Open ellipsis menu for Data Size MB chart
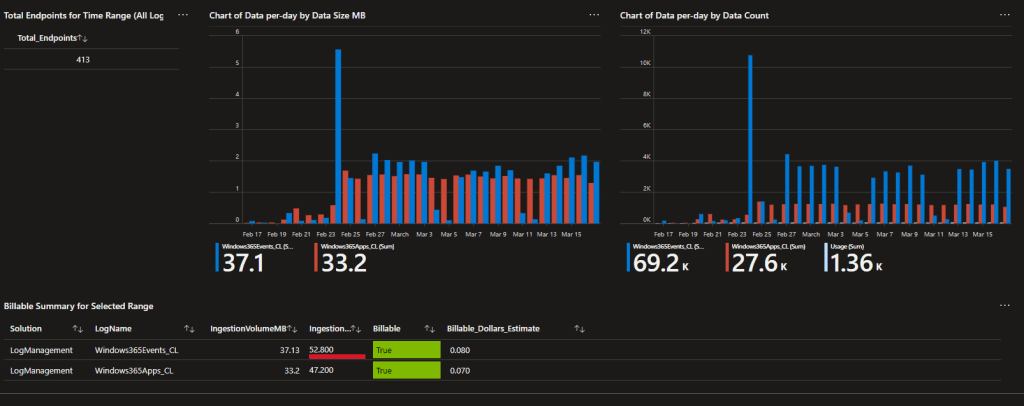This screenshot has height=406, width=1024. tap(595, 15)
